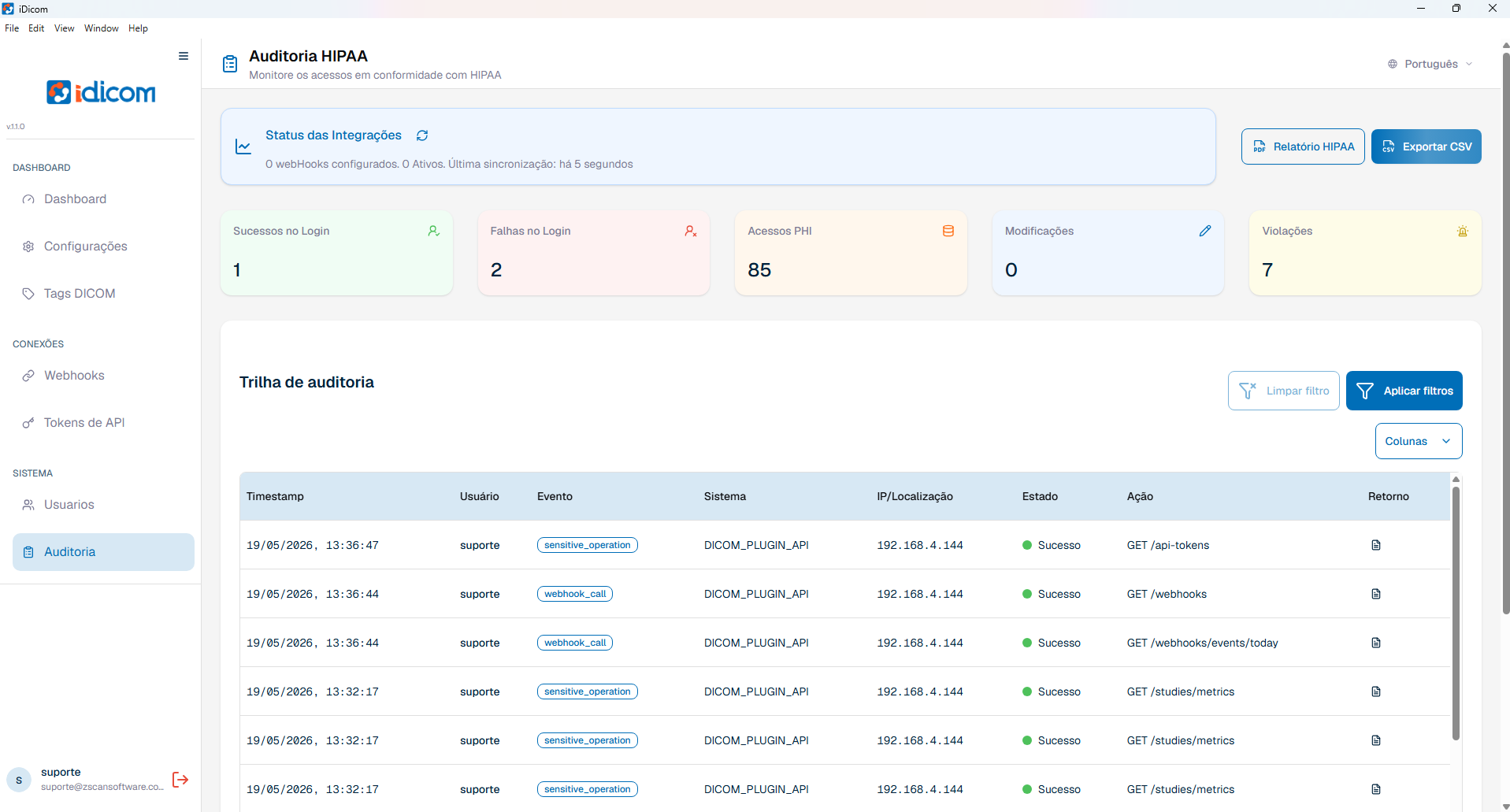Click the Estado column header
Screen dimensions: 1510x812
coord(1040,496)
